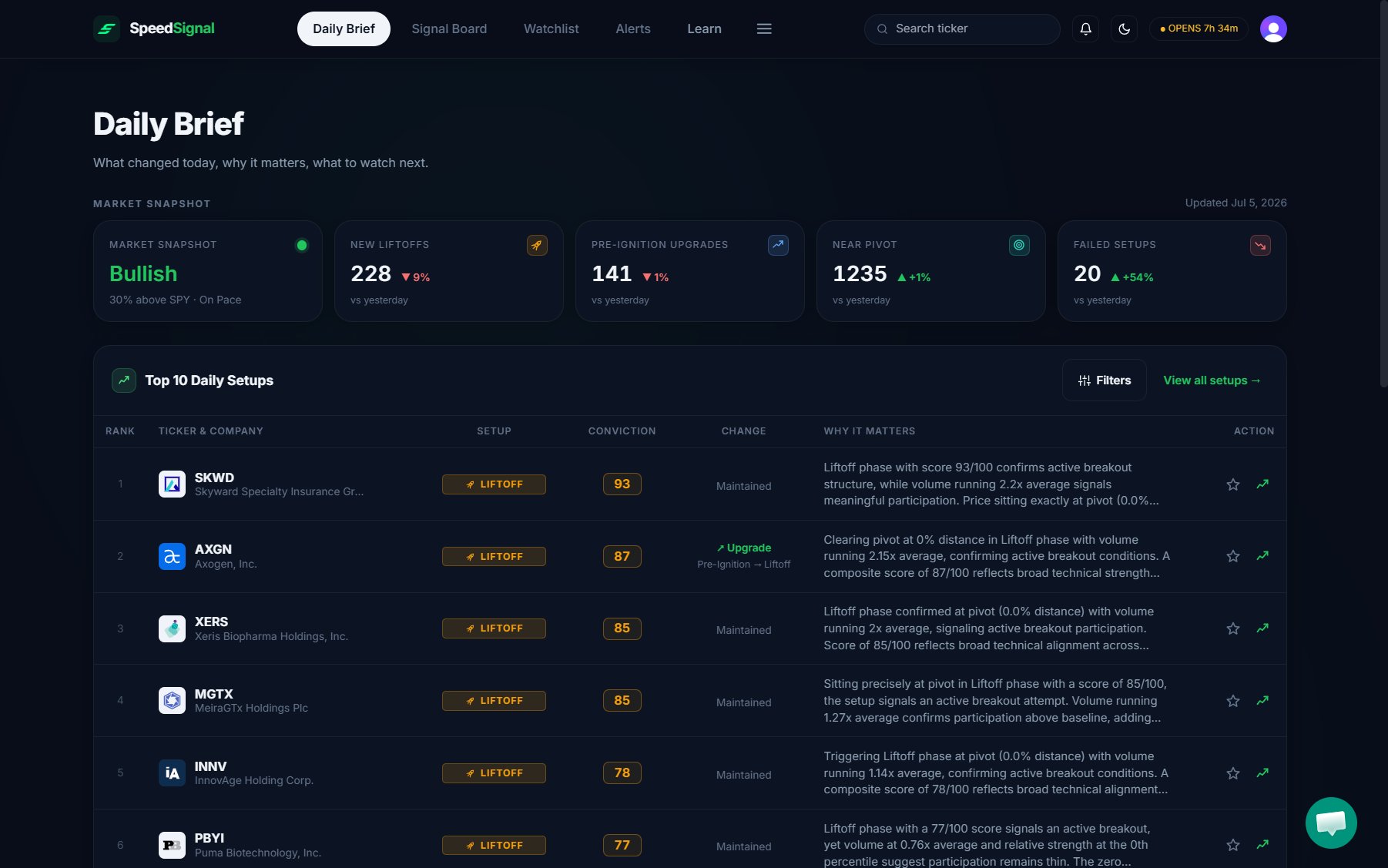This screenshot has height=868, width=1388.
Task: Click conviction score 78
Action: coord(622,773)
